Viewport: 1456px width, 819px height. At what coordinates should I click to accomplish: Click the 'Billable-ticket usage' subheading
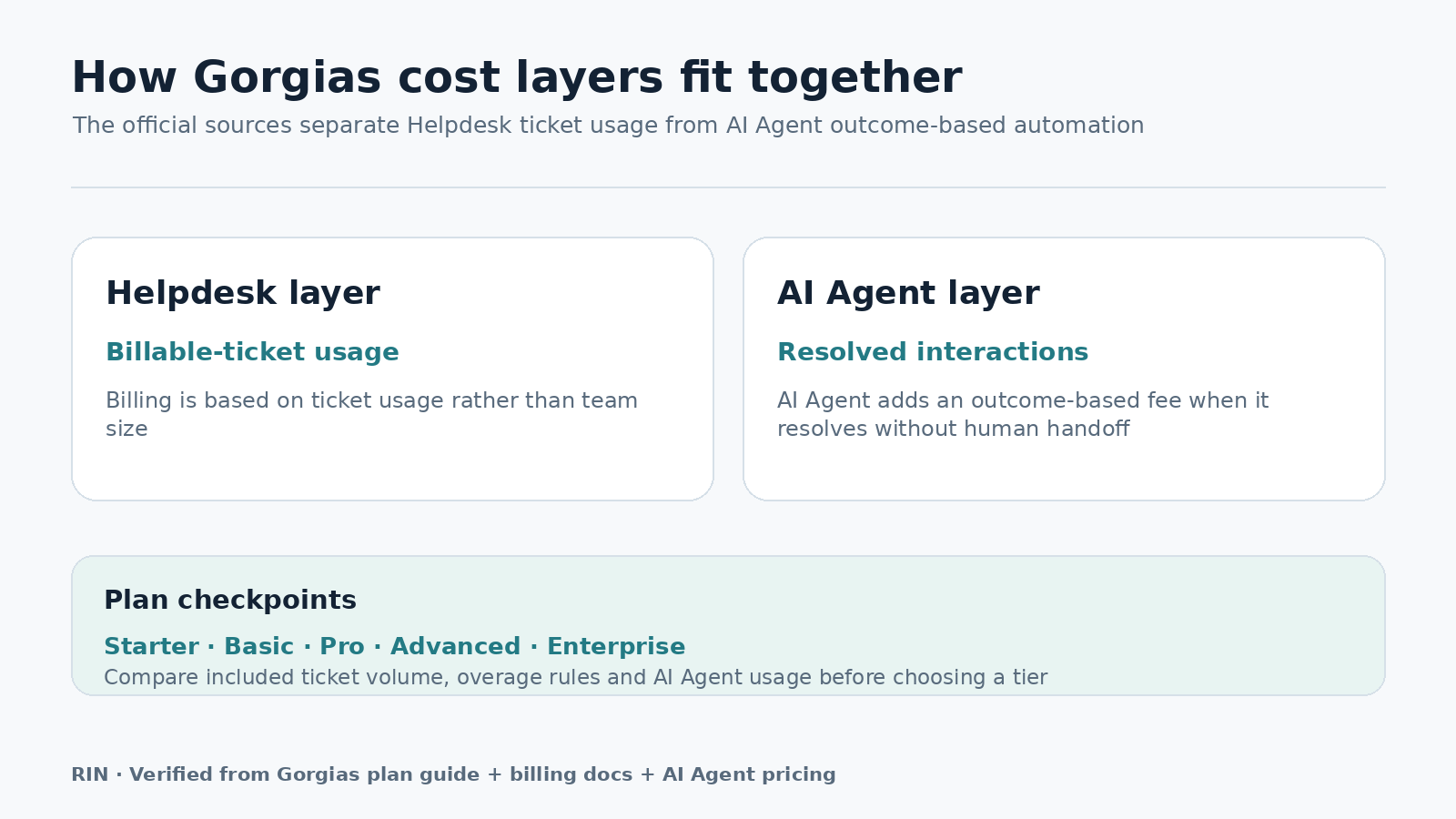point(252,352)
